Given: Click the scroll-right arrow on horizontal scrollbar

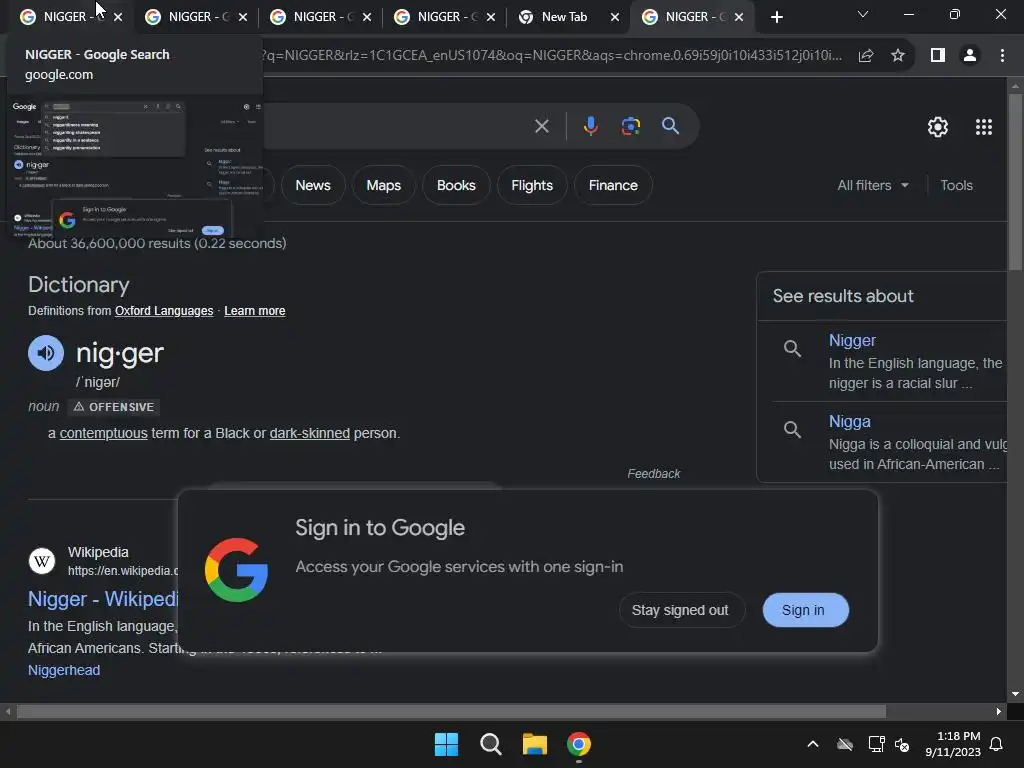Looking at the screenshot, I should [x=999, y=711].
